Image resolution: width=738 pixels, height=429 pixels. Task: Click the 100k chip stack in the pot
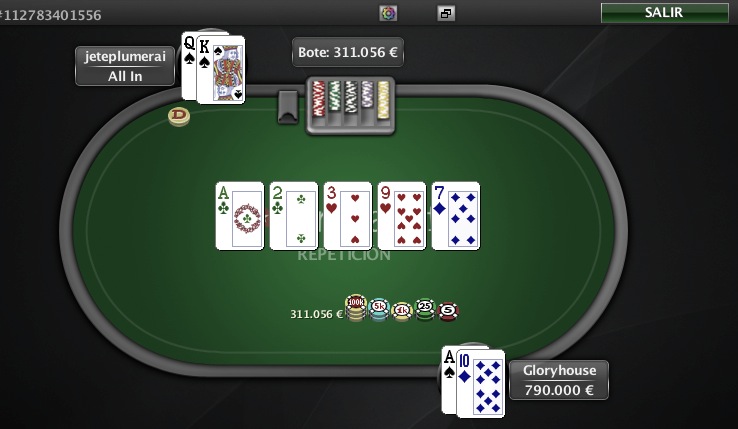356,308
